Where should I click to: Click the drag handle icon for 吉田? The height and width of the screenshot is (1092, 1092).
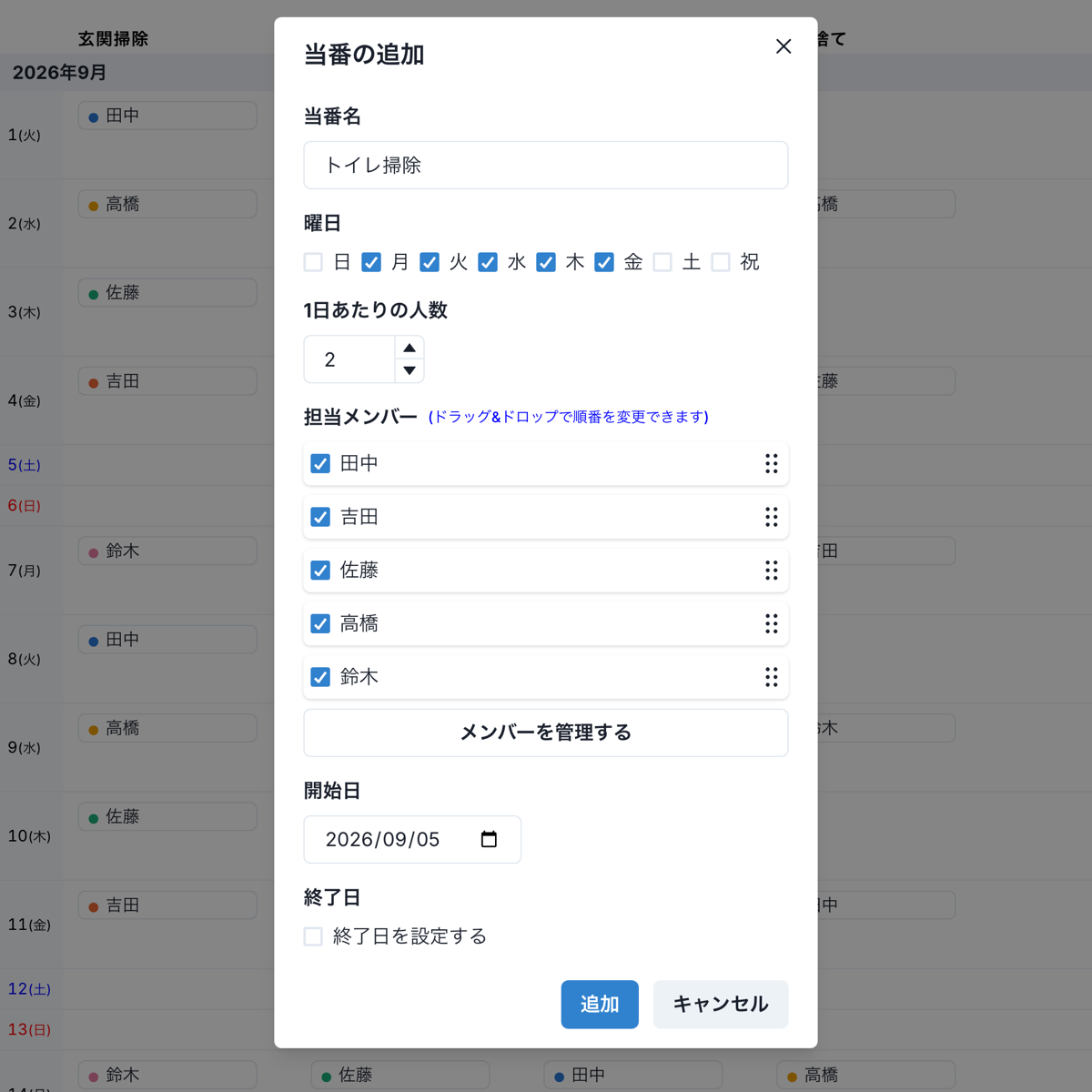coord(772,517)
